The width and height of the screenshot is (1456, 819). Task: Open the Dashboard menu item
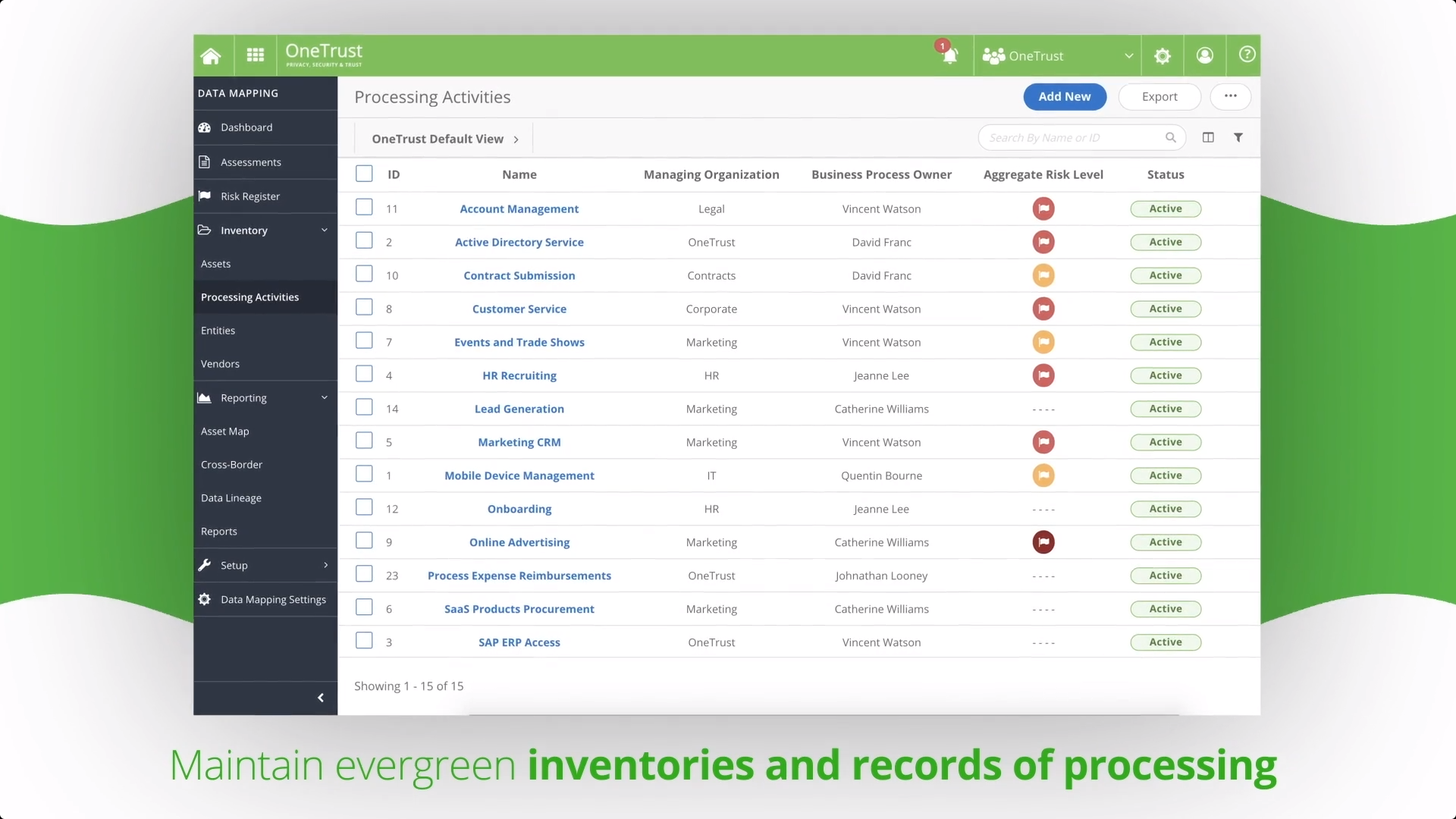pyautogui.click(x=246, y=127)
